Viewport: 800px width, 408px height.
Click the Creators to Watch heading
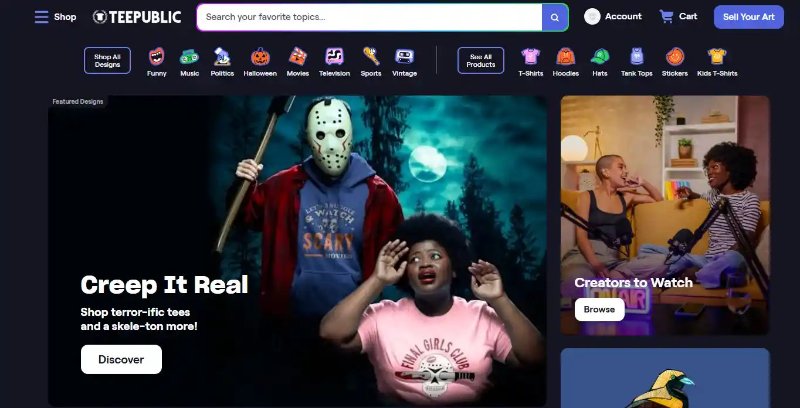click(634, 283)
